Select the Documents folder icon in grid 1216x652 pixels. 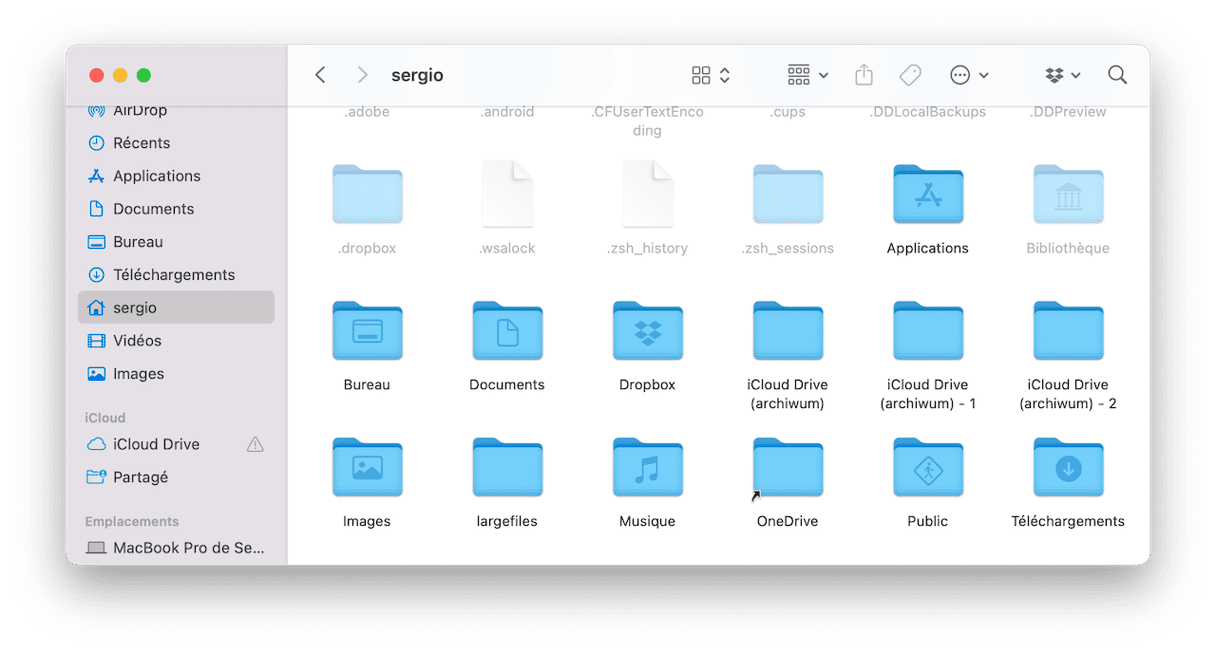coord(507,331)
